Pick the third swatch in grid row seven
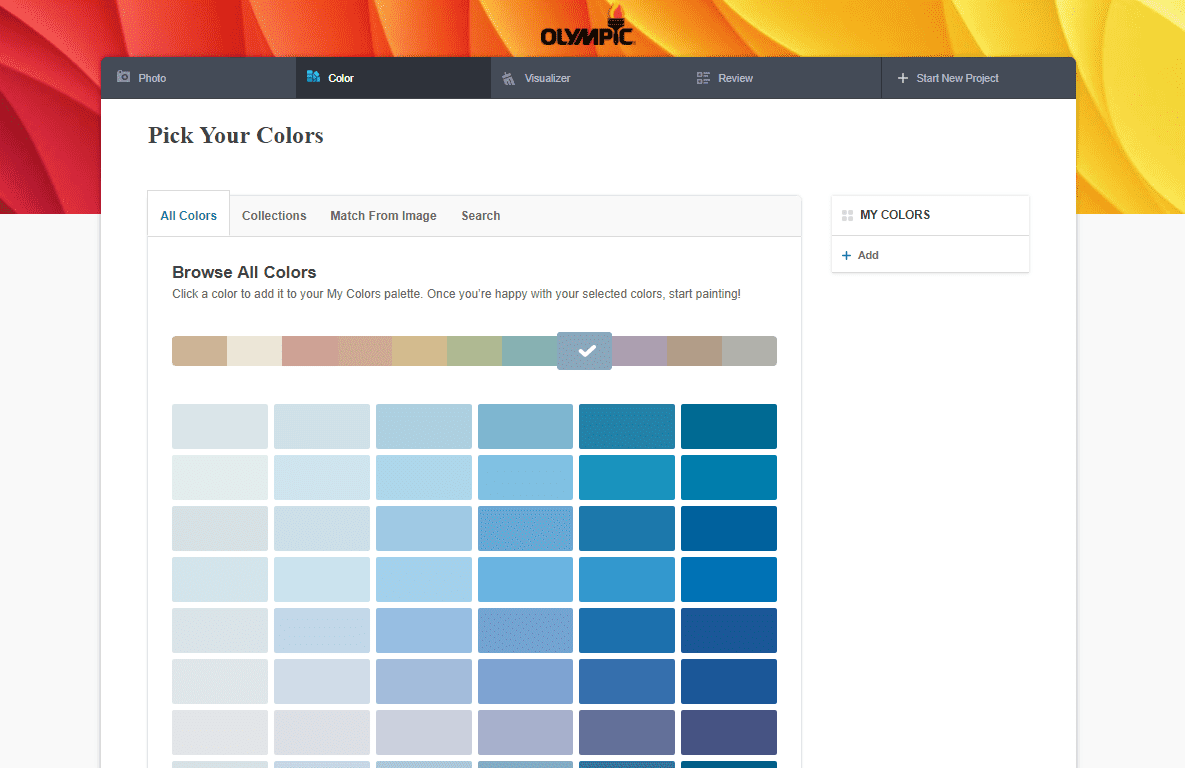The image size is (1185, 768). click(x=424, y=732)
